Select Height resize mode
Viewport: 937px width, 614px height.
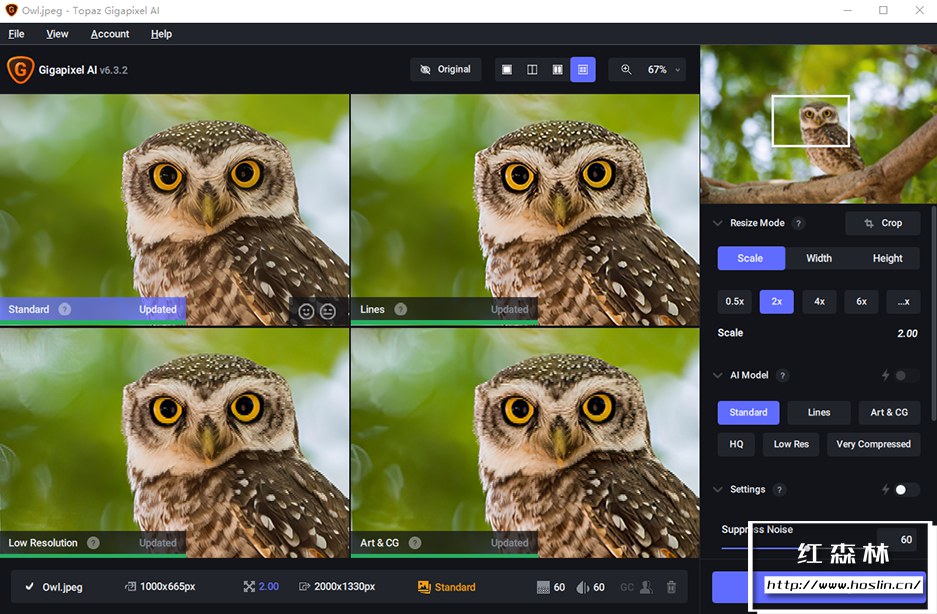(887, 258)
